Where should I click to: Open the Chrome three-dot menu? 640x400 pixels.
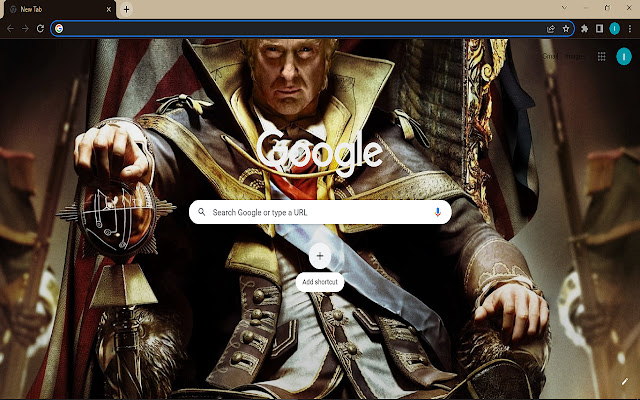pos(630,29)
